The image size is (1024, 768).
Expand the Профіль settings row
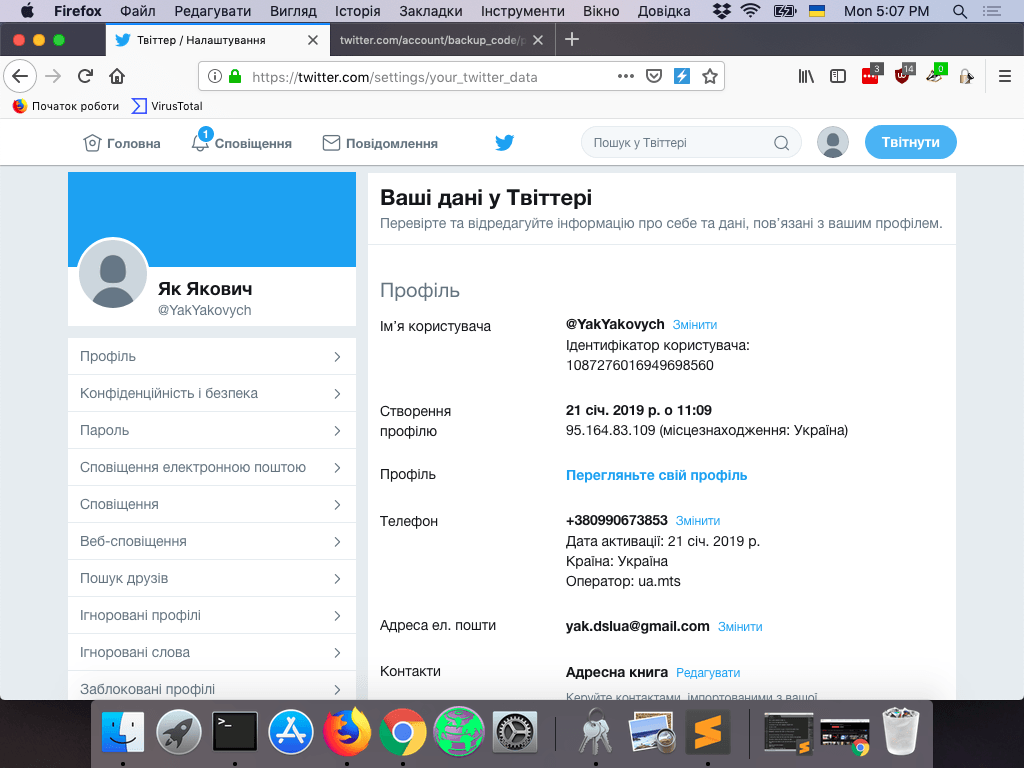coord(212,357)
